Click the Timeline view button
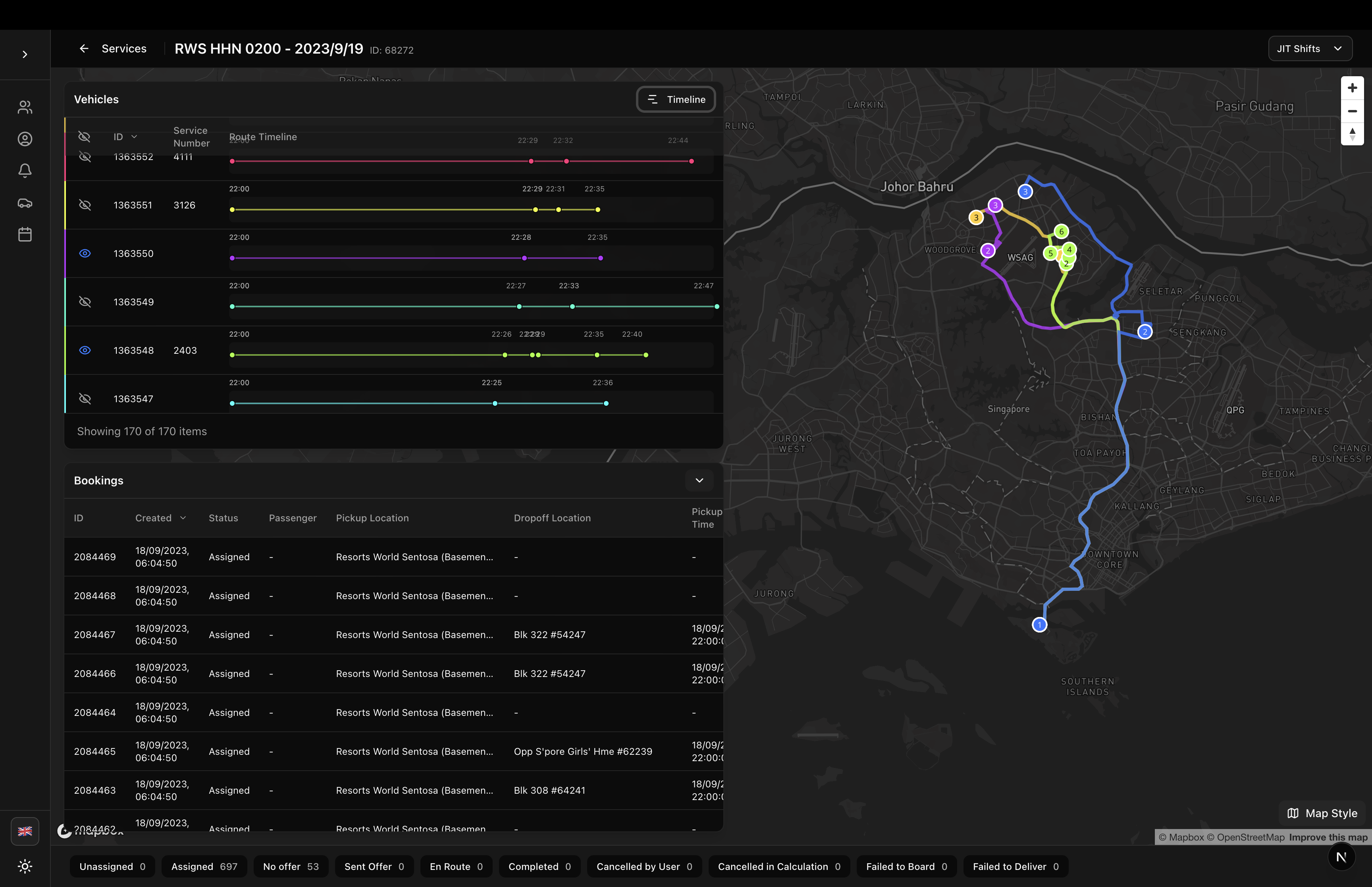The width and height of the screenshot is (1372, 887). (675, 100)
